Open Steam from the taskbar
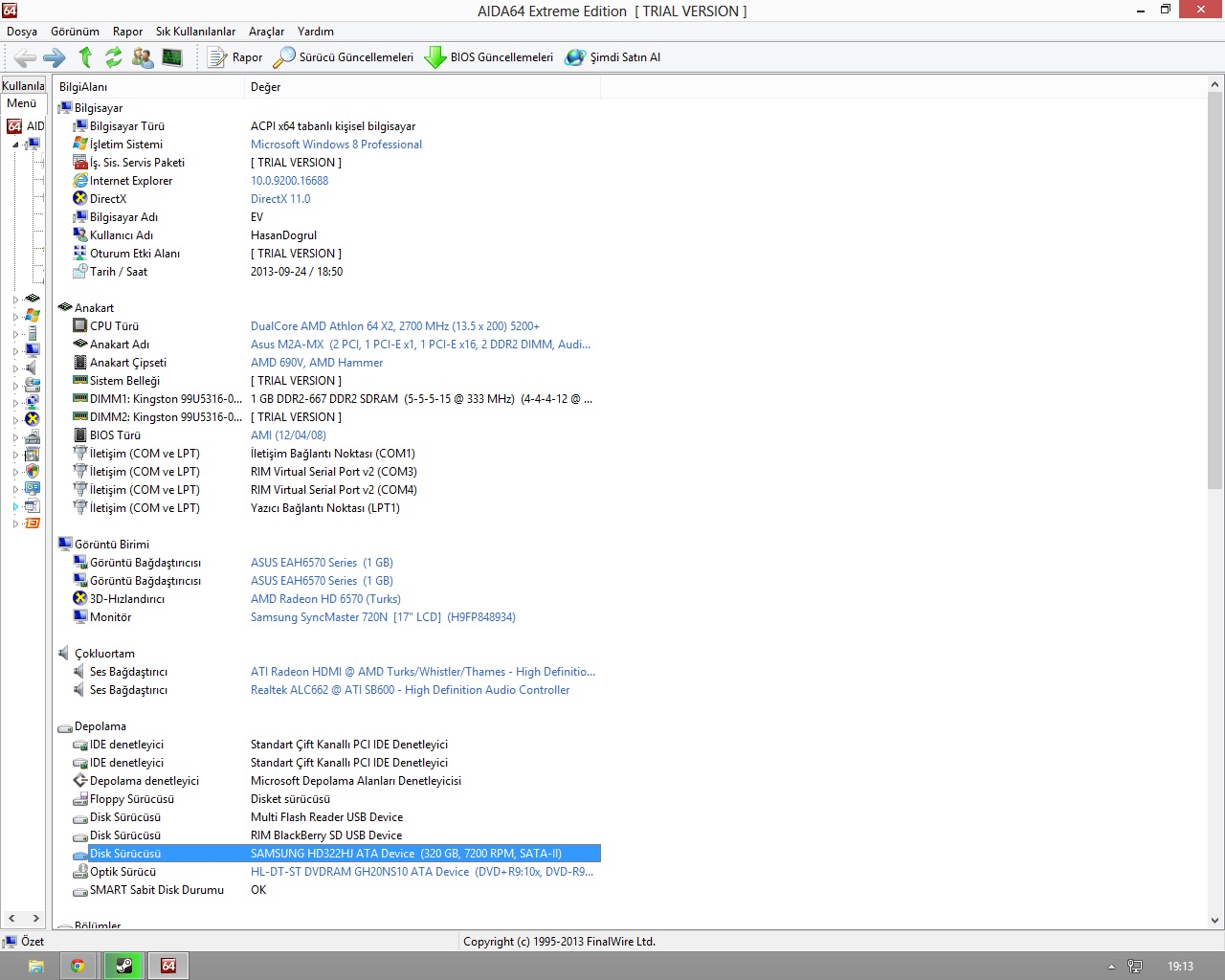Image resolution: width=1225 pixels, height=980 pixels. [124, 967]
